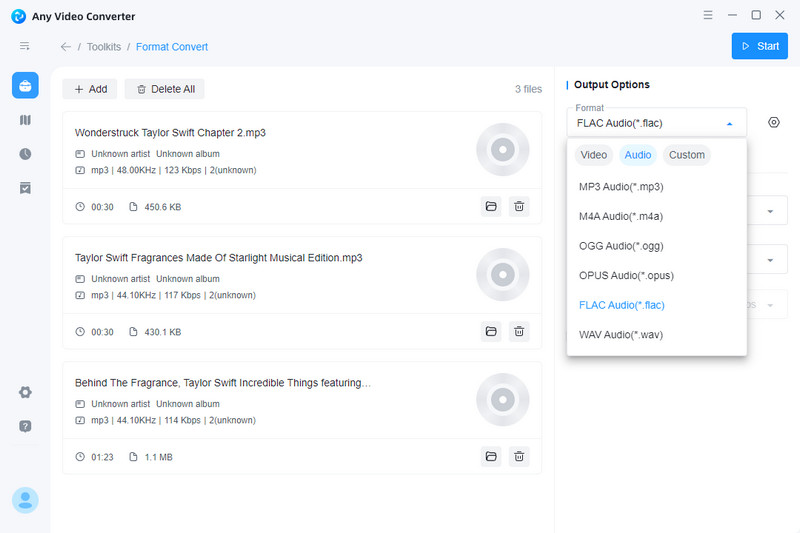Click Behind The Fragrance disc thumbnail
This screenshot has width=800, height=533.
503,399
